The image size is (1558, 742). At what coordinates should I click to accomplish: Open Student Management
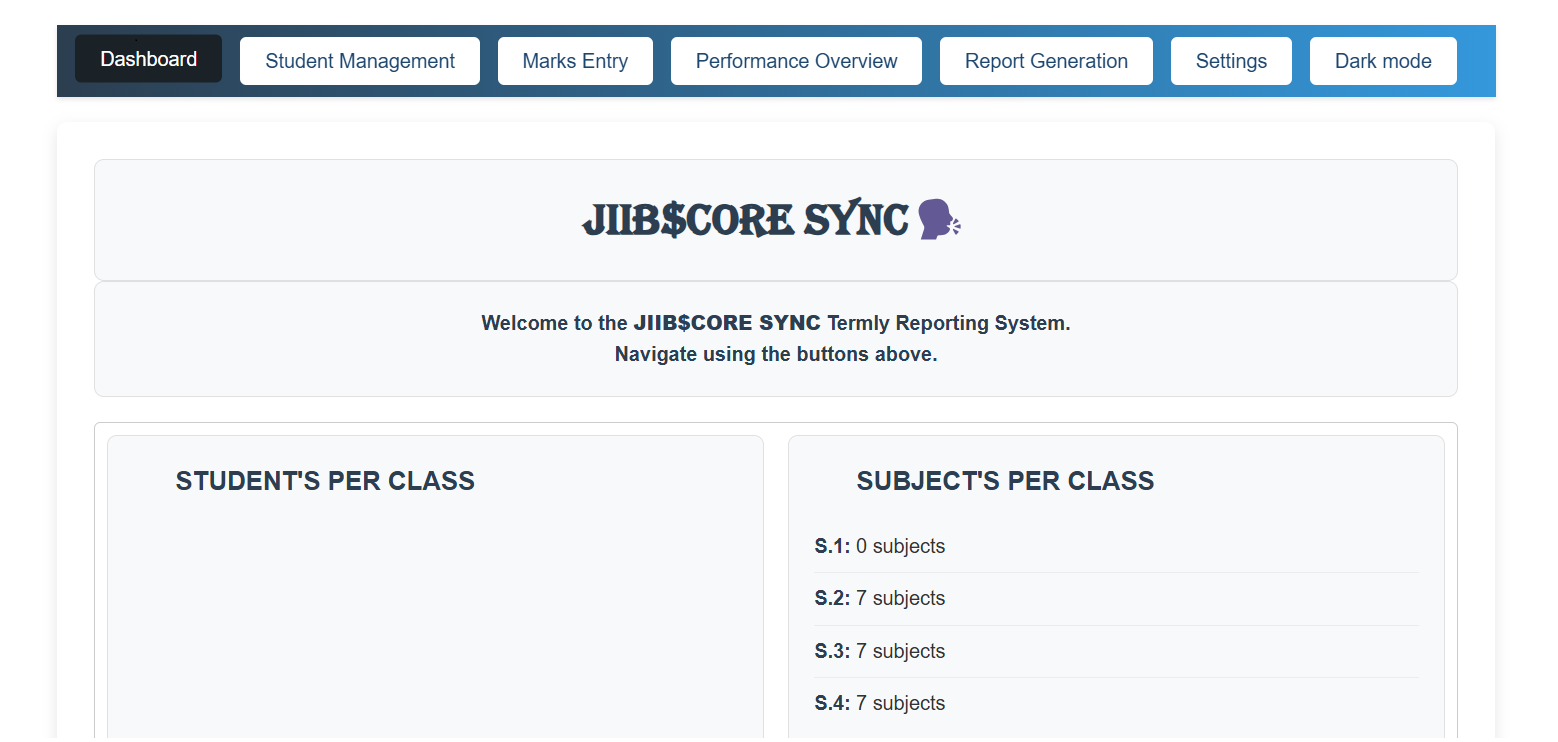coord(359,61)
